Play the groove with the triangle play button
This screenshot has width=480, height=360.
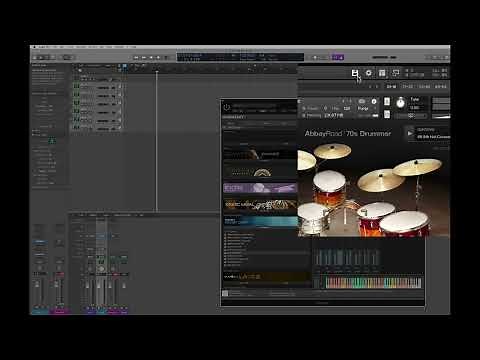[x=410, y=133]
